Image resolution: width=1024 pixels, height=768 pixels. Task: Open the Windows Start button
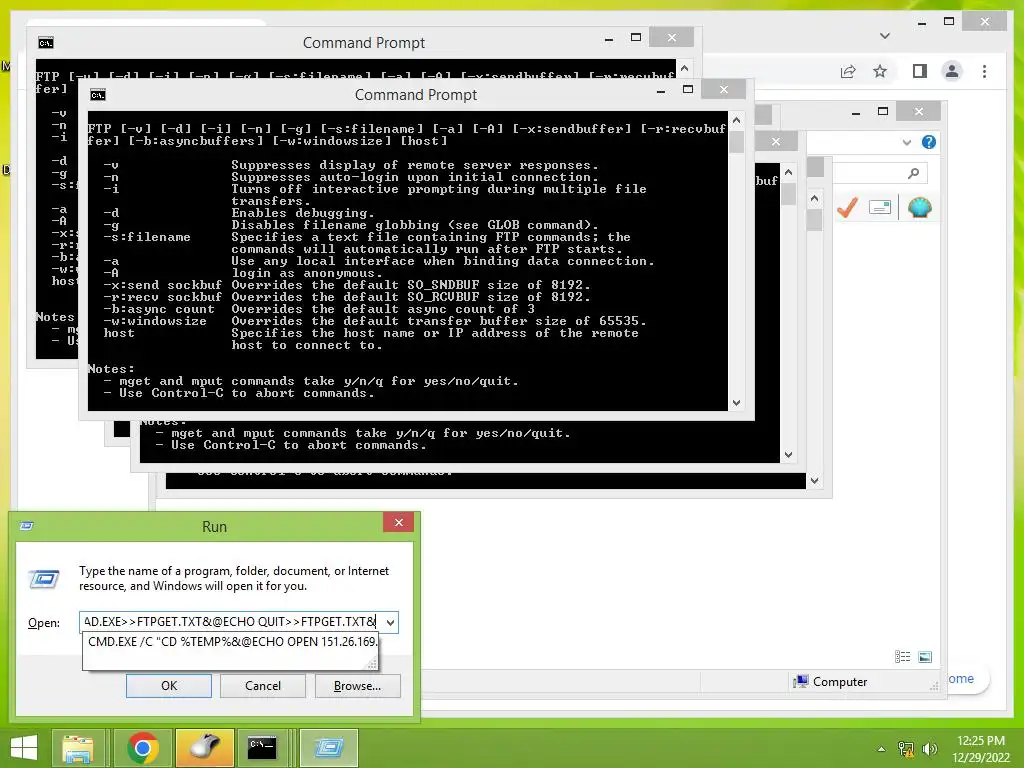pyautogui.click(x=24, y=748)
